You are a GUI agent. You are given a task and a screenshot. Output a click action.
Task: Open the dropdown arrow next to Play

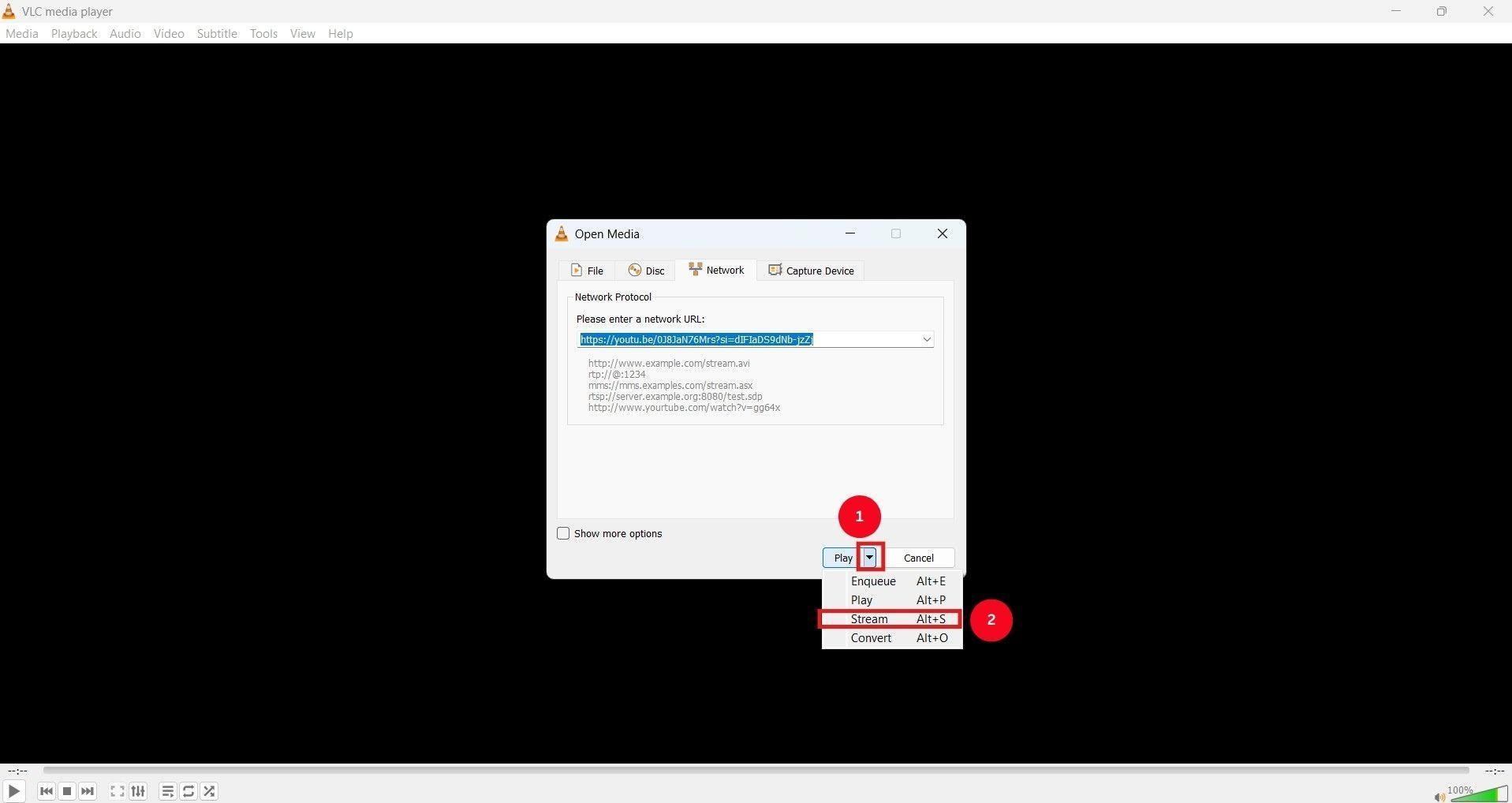point(869,558)
